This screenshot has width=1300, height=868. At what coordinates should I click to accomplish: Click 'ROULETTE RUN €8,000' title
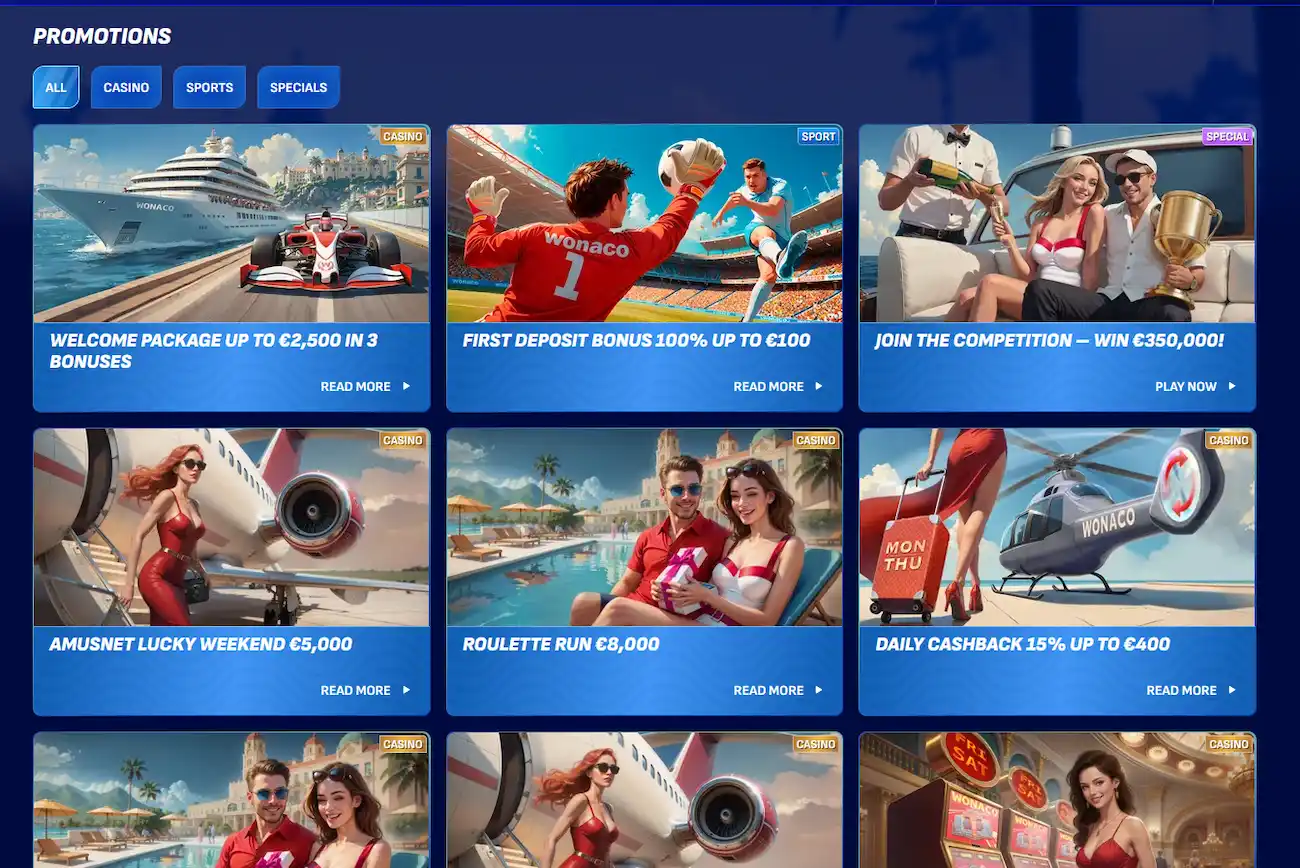pyautogui.click(x=561, y=644)
